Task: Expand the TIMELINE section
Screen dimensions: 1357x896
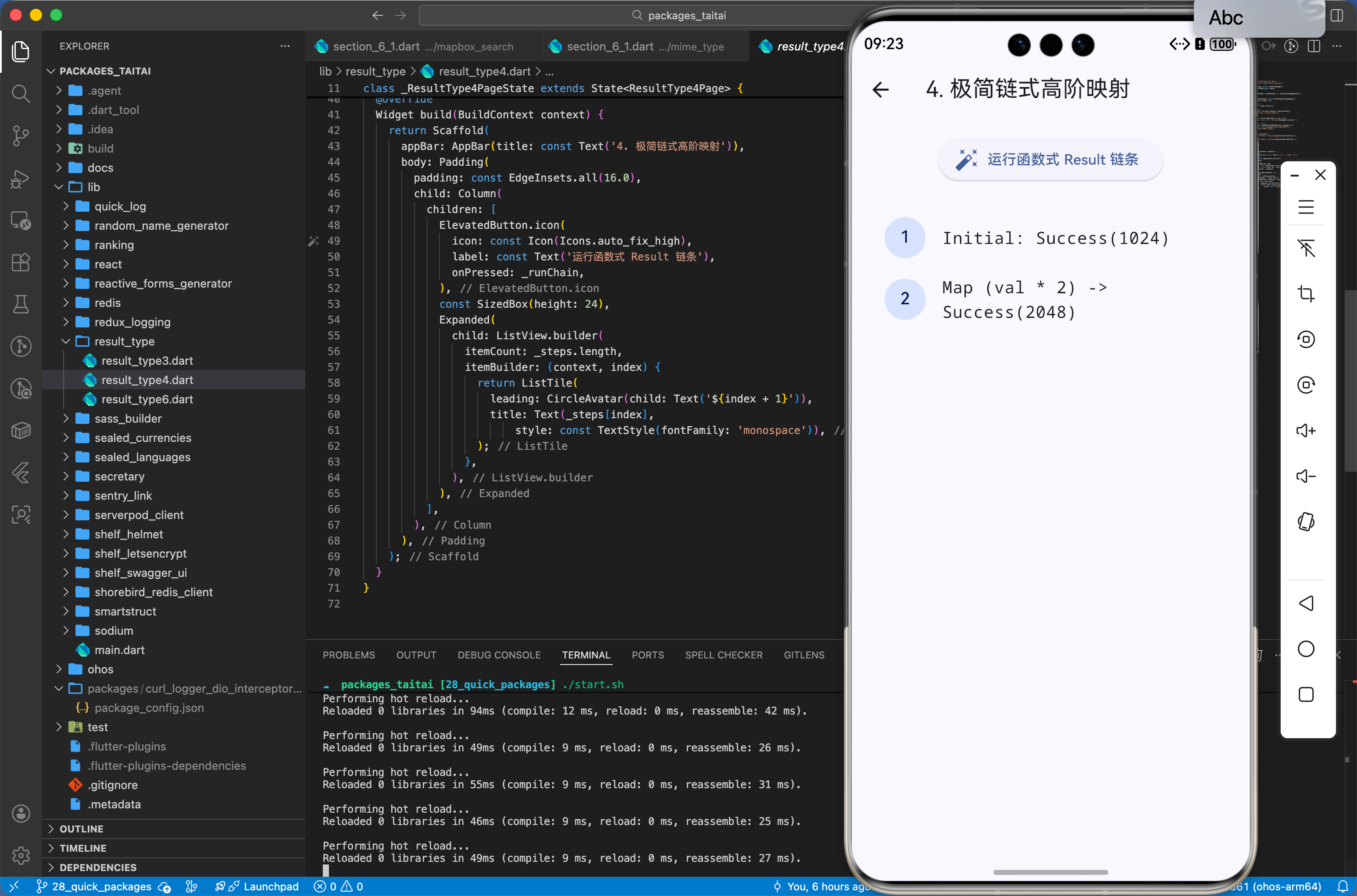Action: tap(82, 848)
